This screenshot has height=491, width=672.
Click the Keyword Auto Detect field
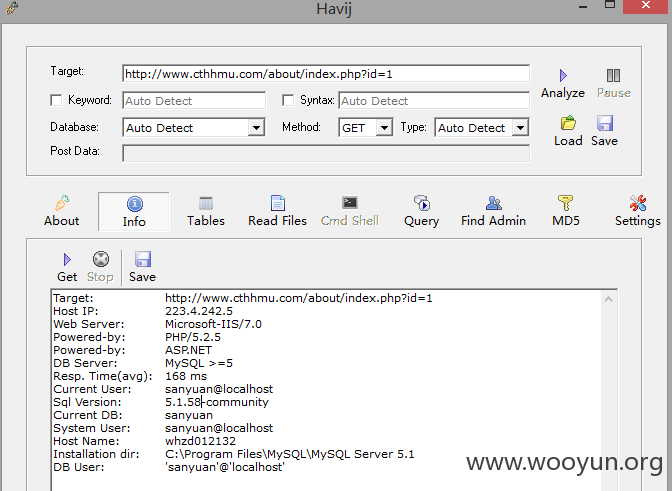click(194, 101)
